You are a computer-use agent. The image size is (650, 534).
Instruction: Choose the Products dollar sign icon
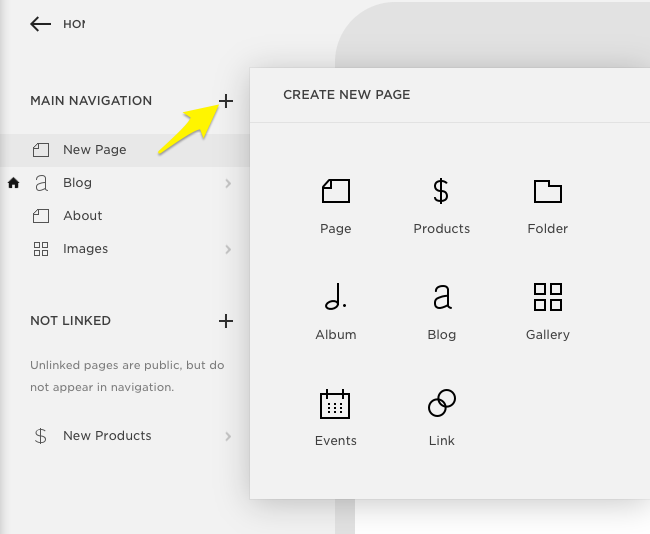point(441,191)
